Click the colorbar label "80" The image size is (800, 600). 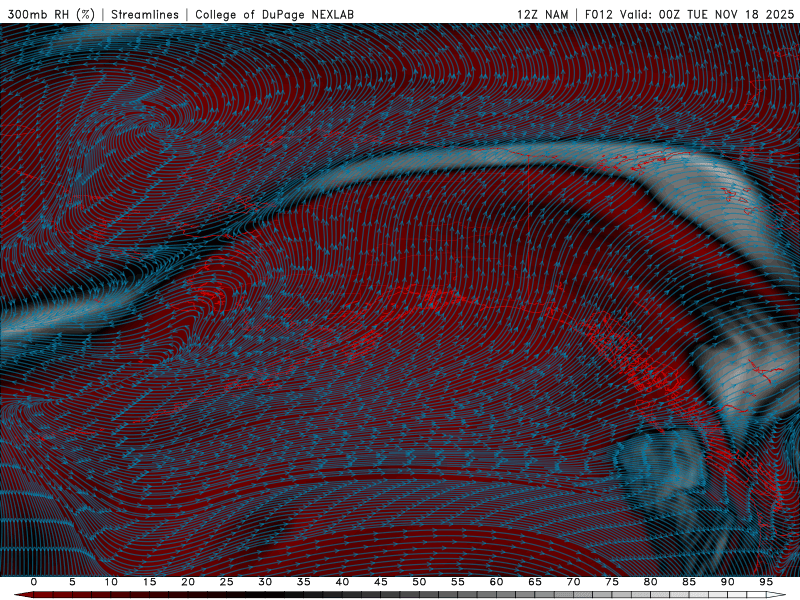point(650,582)
